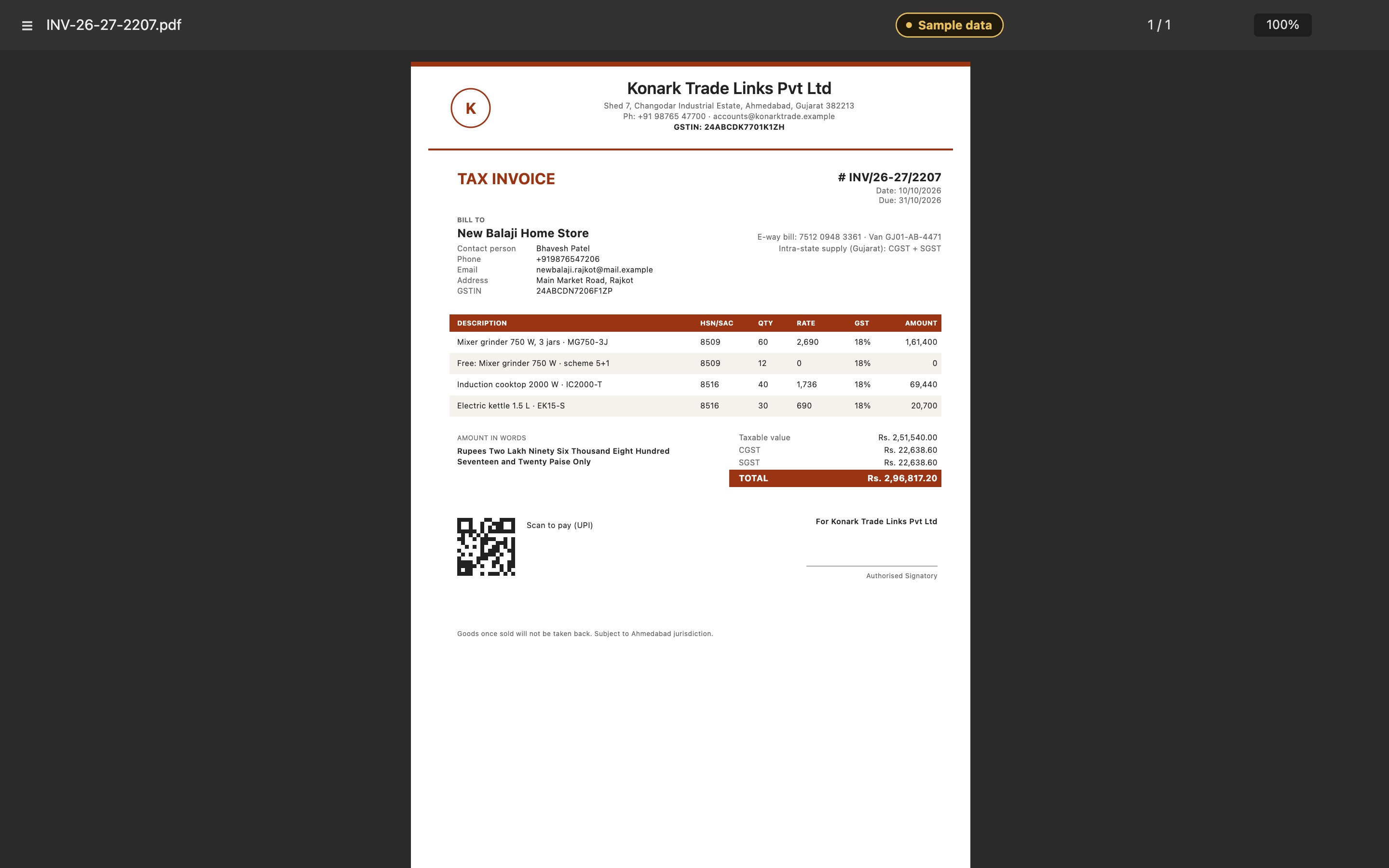Click the New Balaji Home Store name
Screen dimensions: 1389x868
523,233
